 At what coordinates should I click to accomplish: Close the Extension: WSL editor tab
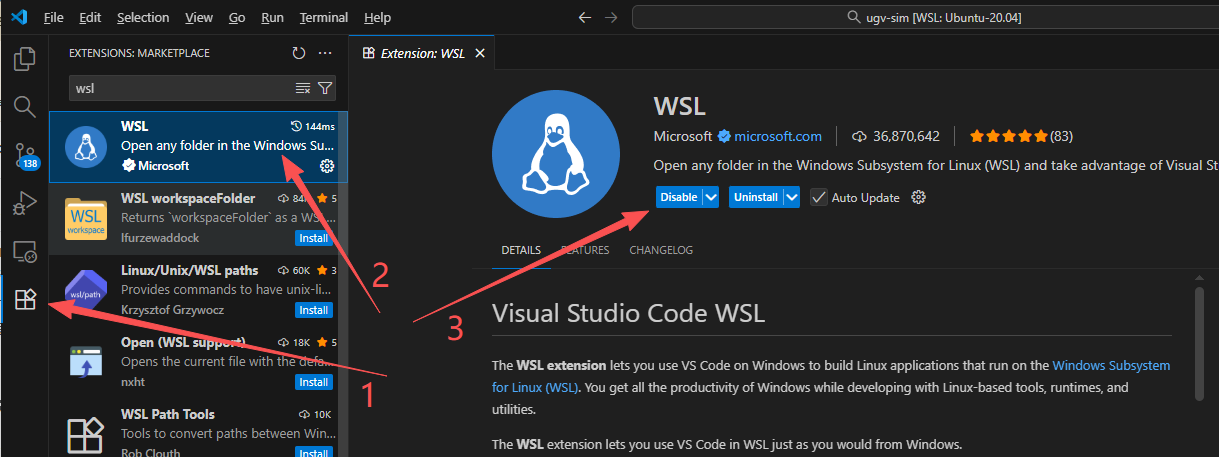click(x=480, y=53)
